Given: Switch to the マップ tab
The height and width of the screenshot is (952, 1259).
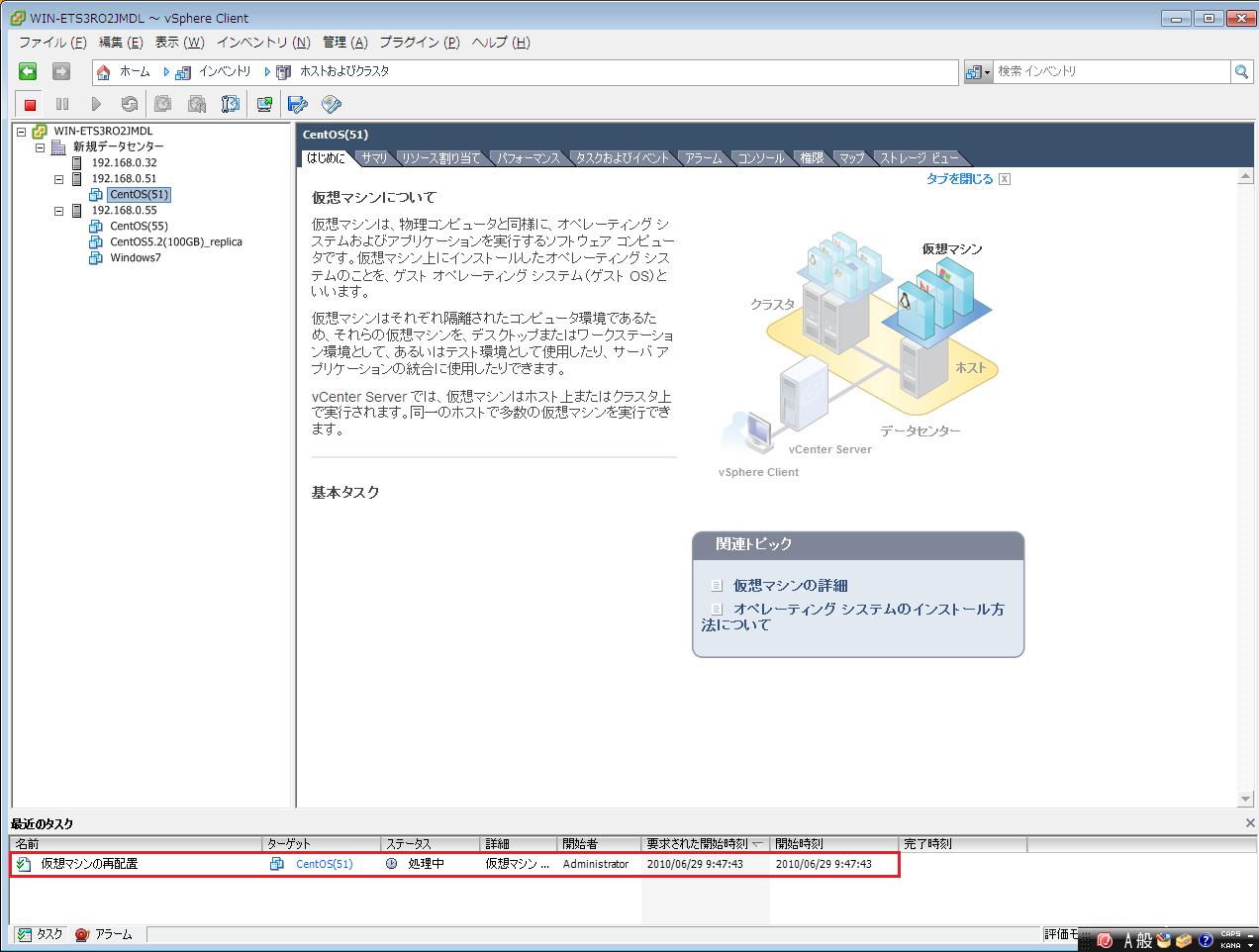Looking at the screenshot, I should [851, 158].
